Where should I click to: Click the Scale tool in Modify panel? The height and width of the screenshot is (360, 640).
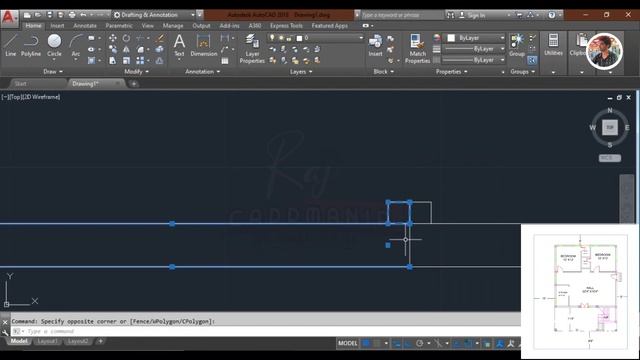coord(127,60)
